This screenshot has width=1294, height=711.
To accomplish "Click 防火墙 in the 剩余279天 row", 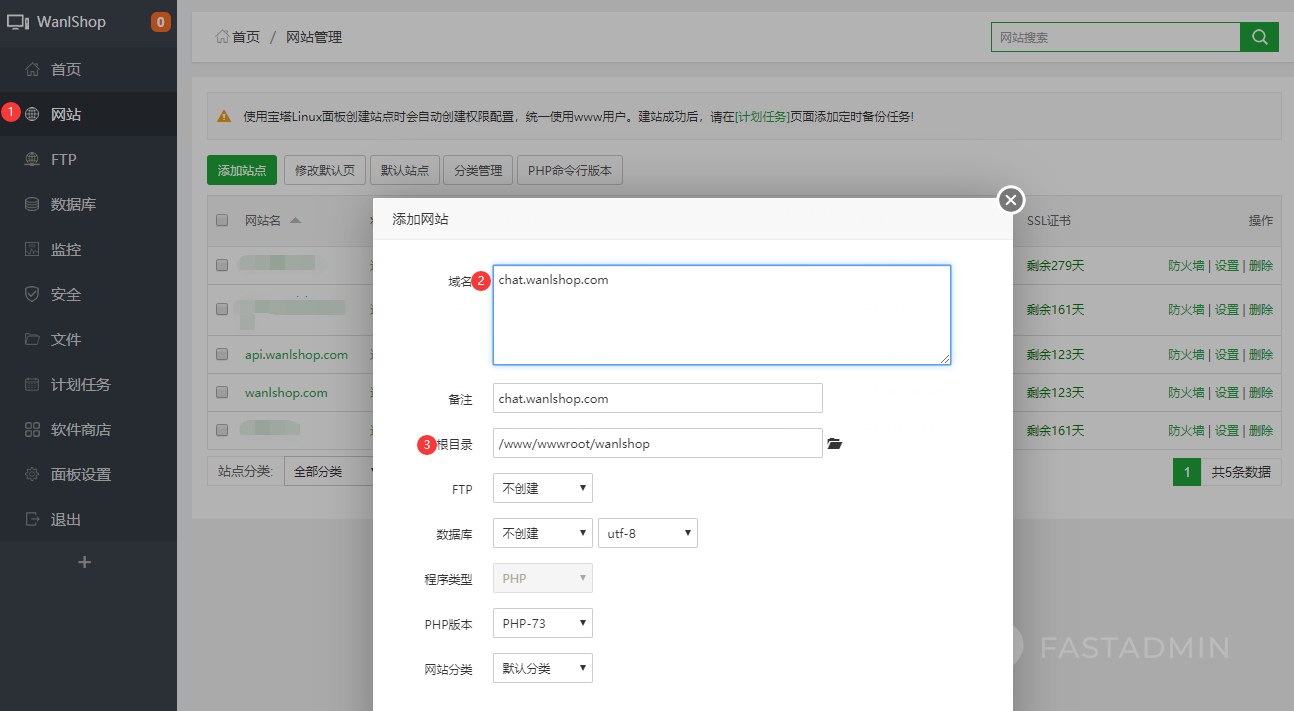I will click(x=1186, y=266).
